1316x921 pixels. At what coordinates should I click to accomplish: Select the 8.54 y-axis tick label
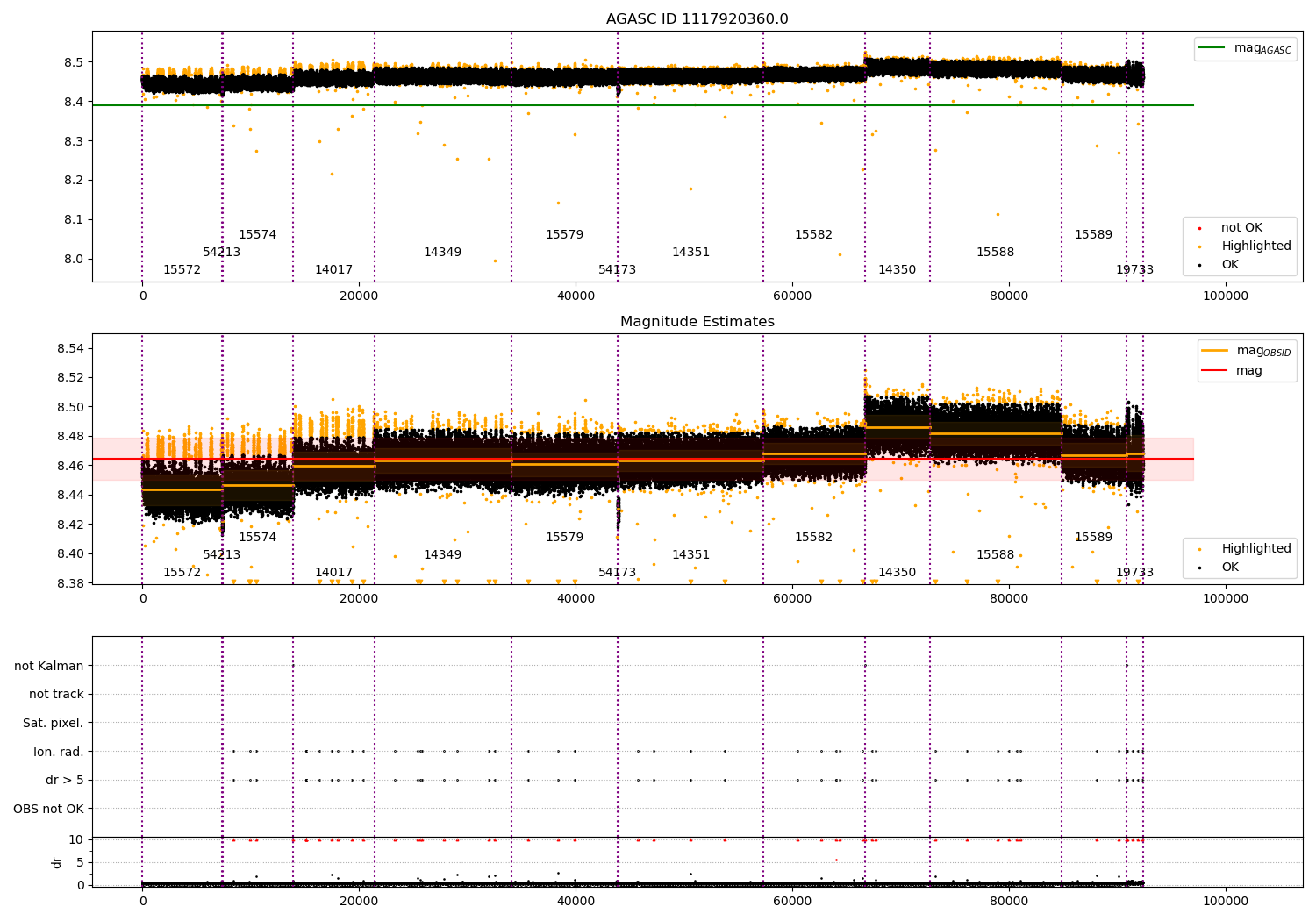70,349
